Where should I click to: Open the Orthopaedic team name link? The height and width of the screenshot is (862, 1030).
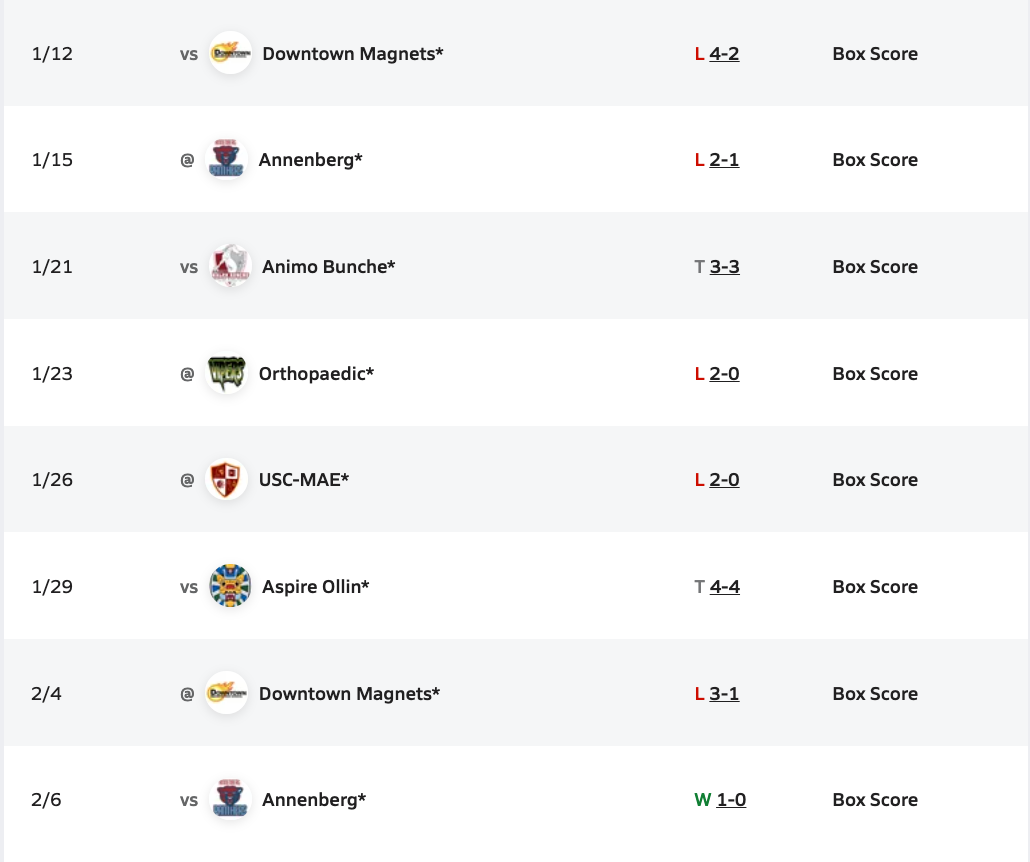[x=316, y=374]
